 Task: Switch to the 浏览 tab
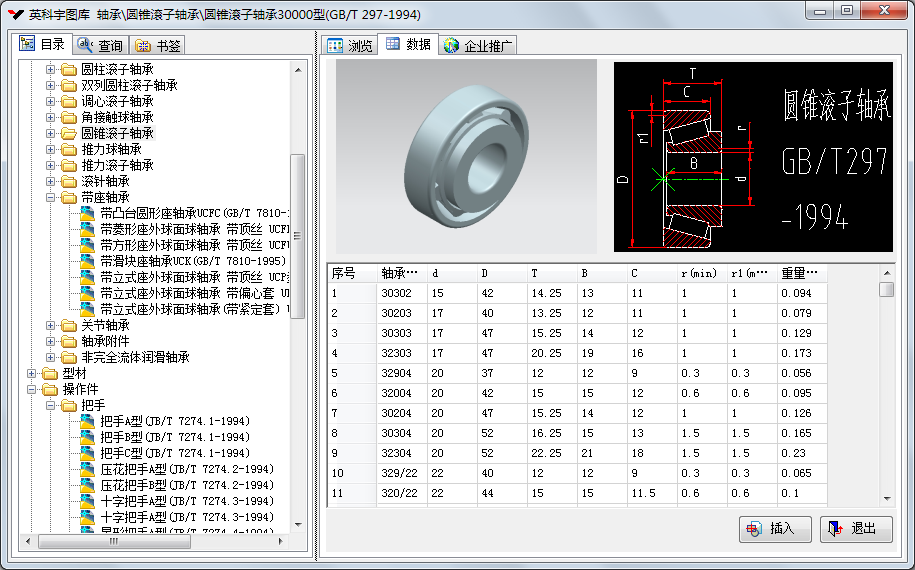click(x=350, y=46)
